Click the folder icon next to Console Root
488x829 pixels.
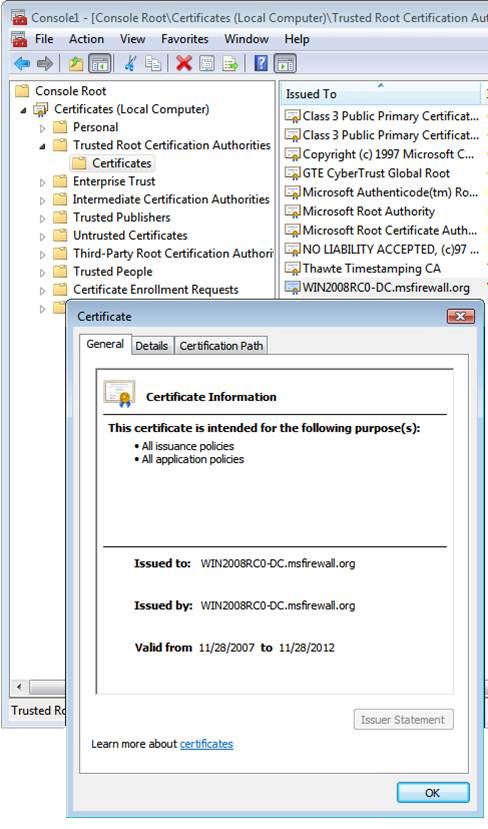22,91
